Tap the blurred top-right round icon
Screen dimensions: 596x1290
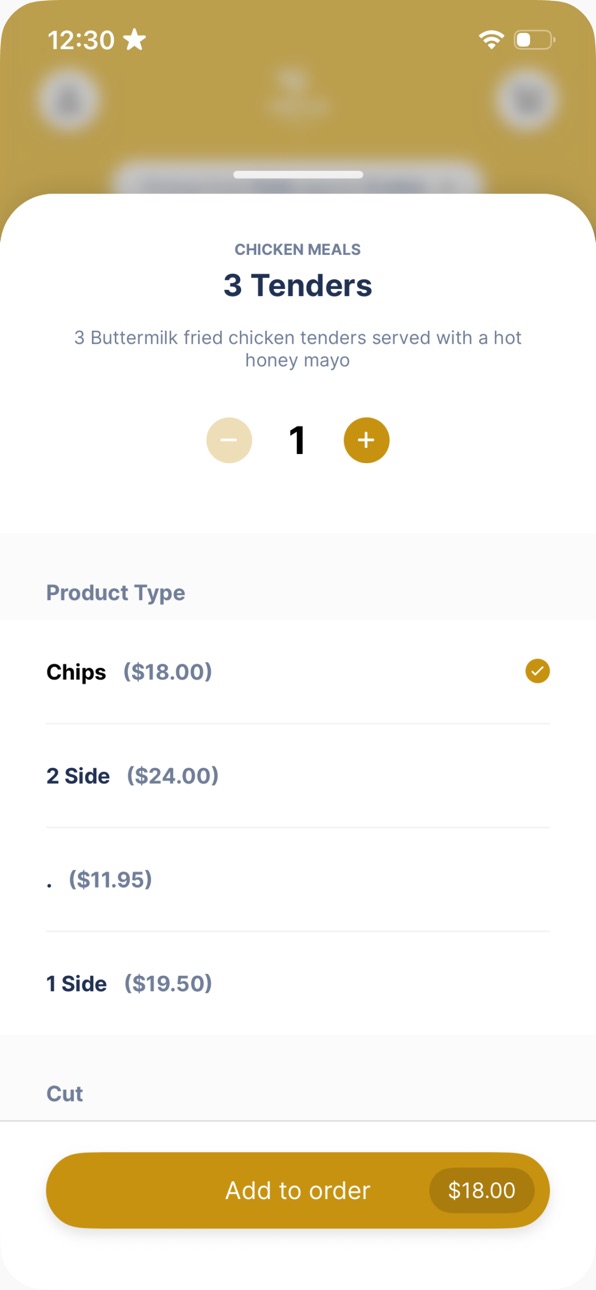(x=527, y=100)
